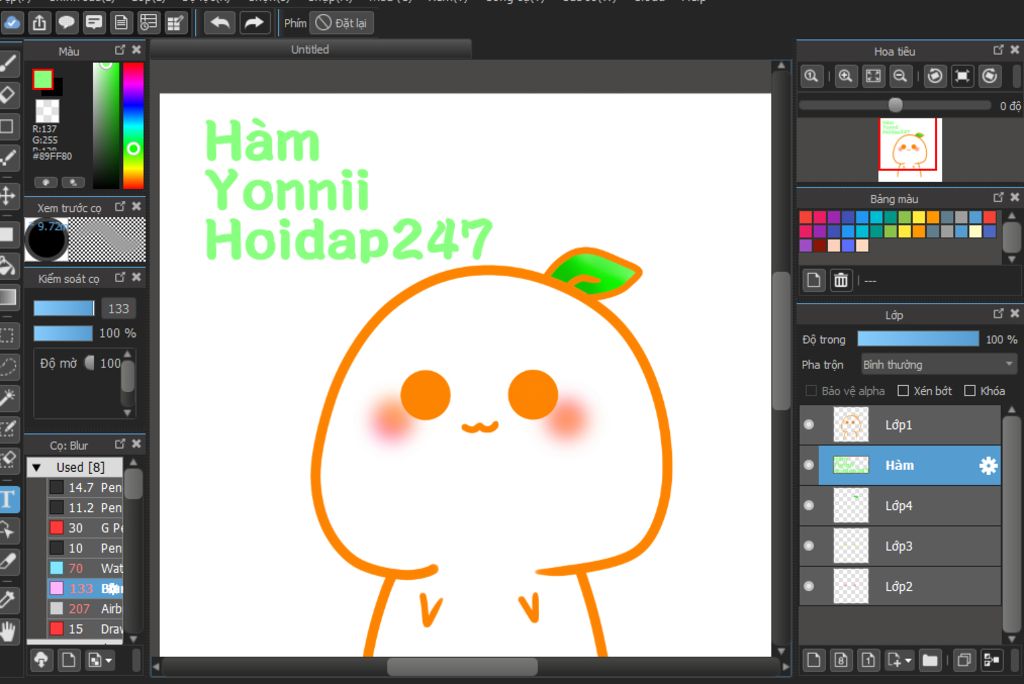Click the transparent color swatch in Màu panel
1024x684 pixels.
tap(47, 110)
